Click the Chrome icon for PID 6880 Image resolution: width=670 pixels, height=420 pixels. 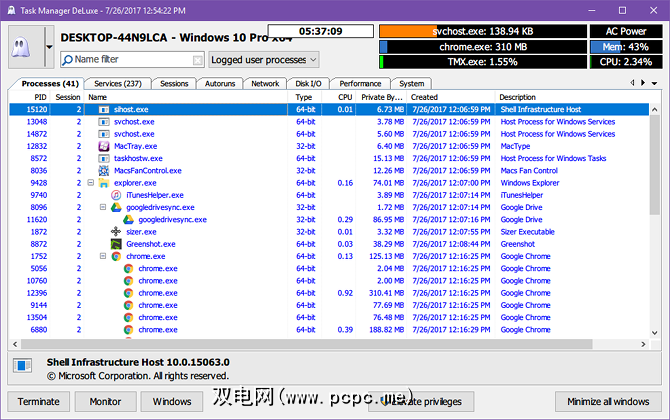(x=128, y=330)
